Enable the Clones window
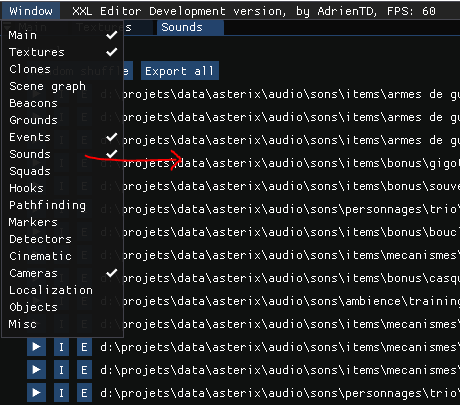Screen dimensions: 460x405 tap(63, 69)
